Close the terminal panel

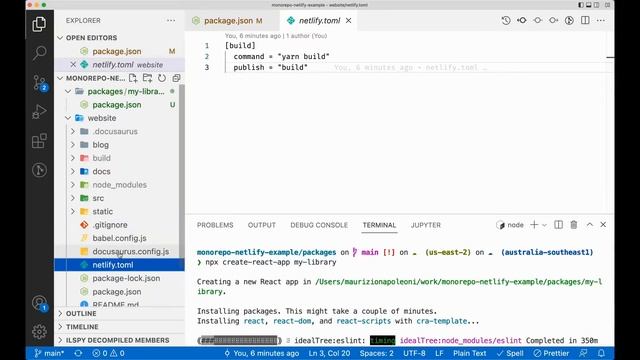[603, 225]
